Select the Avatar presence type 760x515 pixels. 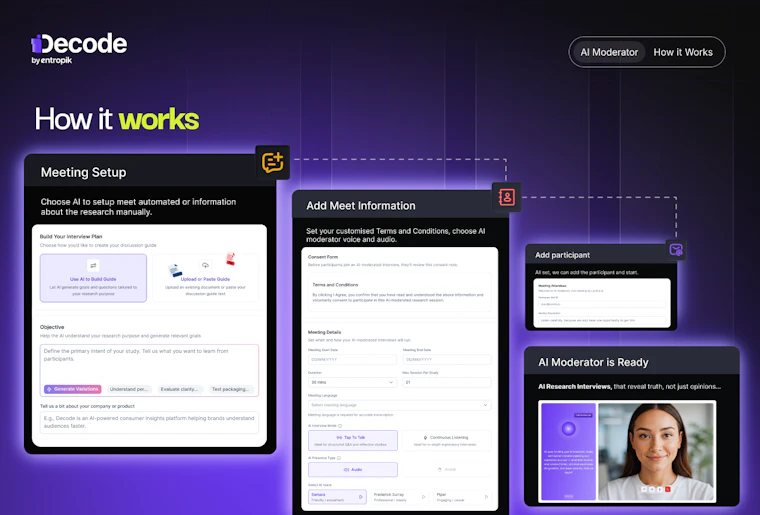coord(447,469)
